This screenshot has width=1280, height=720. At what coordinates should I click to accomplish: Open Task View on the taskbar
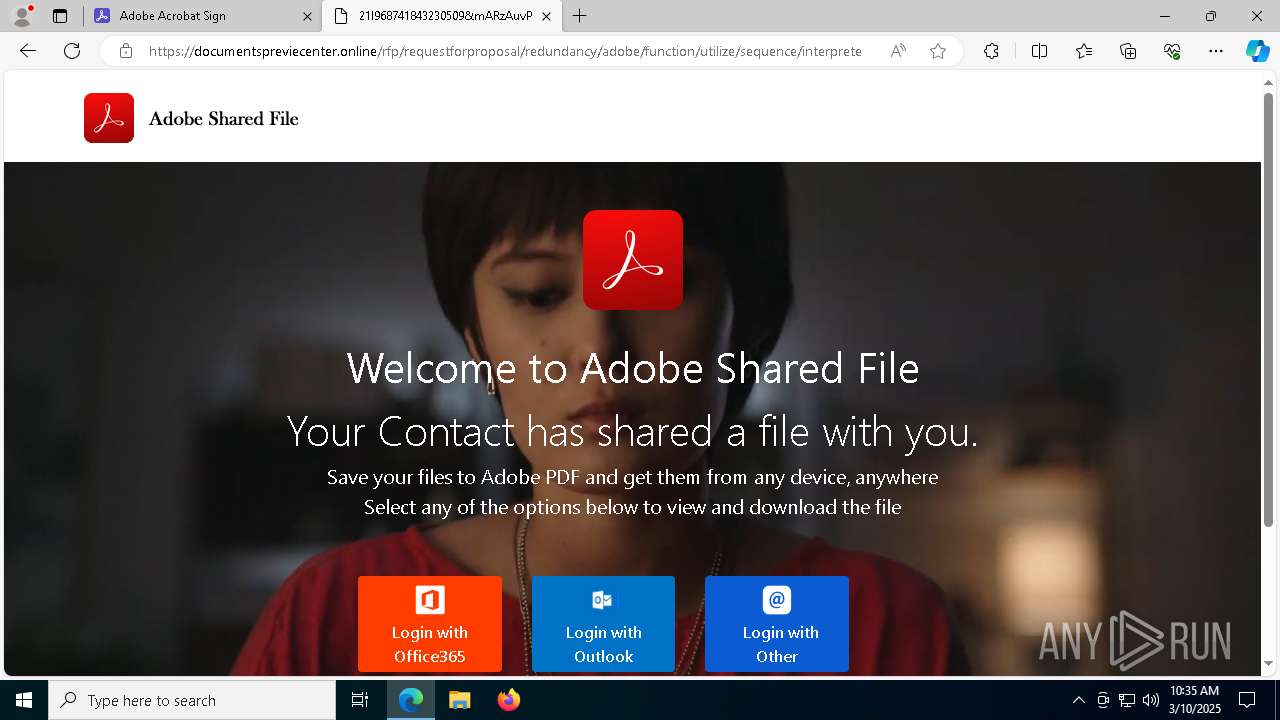click(360, 700)
